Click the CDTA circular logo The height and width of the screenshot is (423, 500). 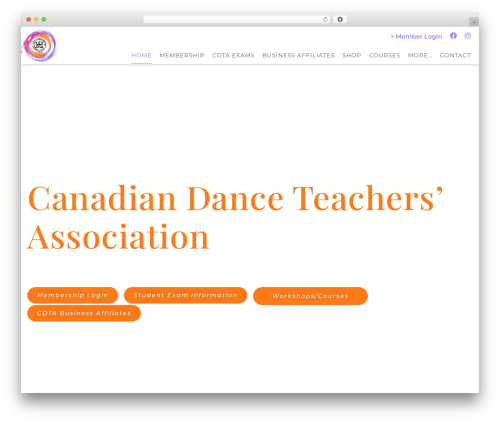pos(40,46)
